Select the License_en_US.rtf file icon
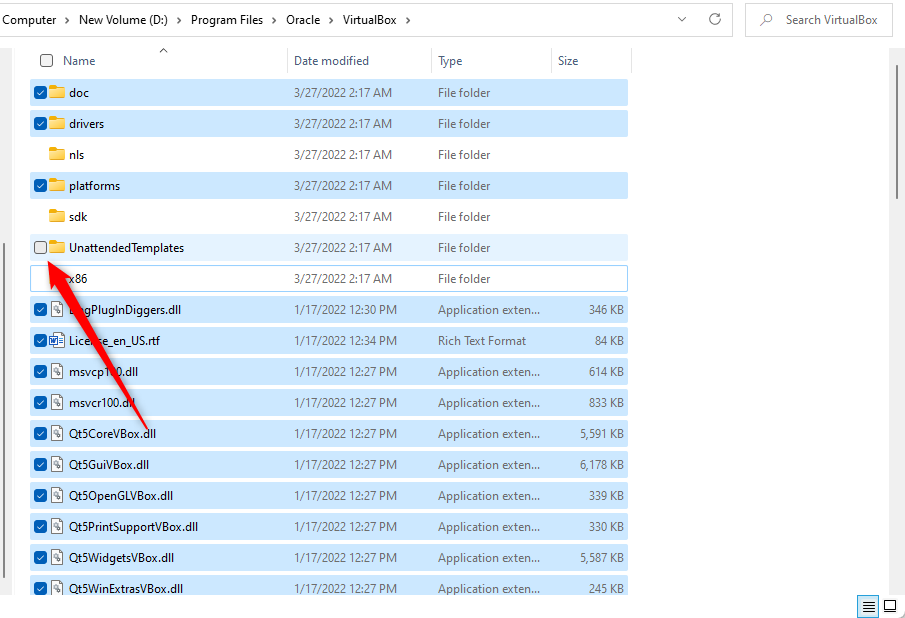Screen dimensions: 905x618 point(57,341)
